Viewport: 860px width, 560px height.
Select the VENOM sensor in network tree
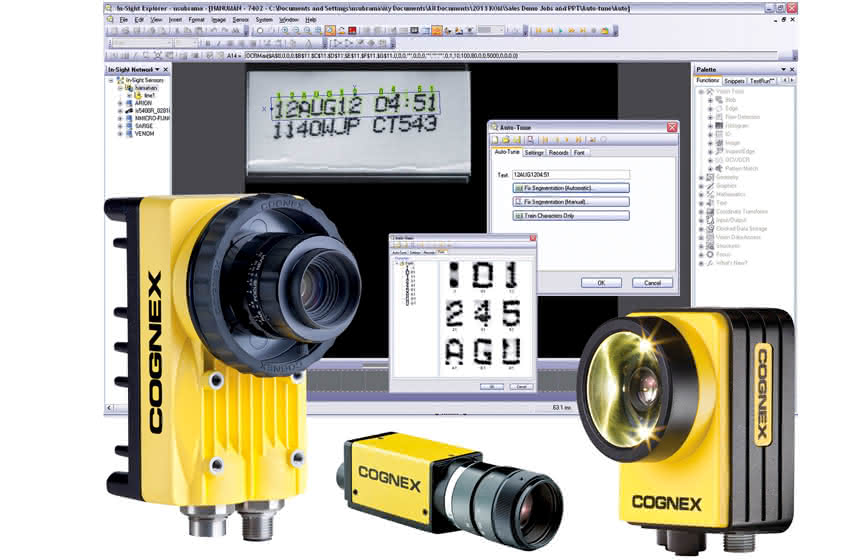tap(144, 134)
